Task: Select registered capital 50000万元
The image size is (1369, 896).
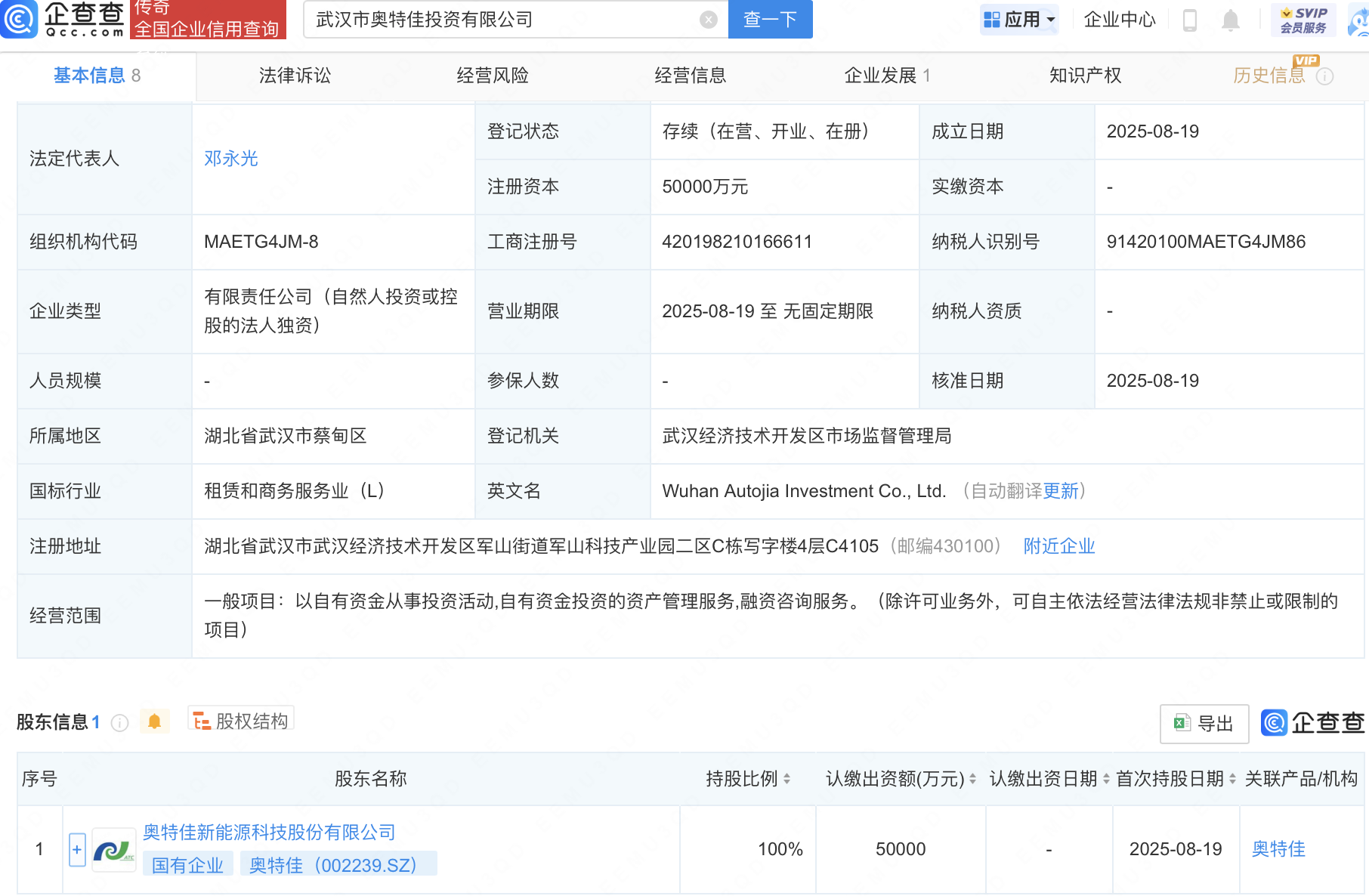Action: pyautogui.click(x=705, y=187)
